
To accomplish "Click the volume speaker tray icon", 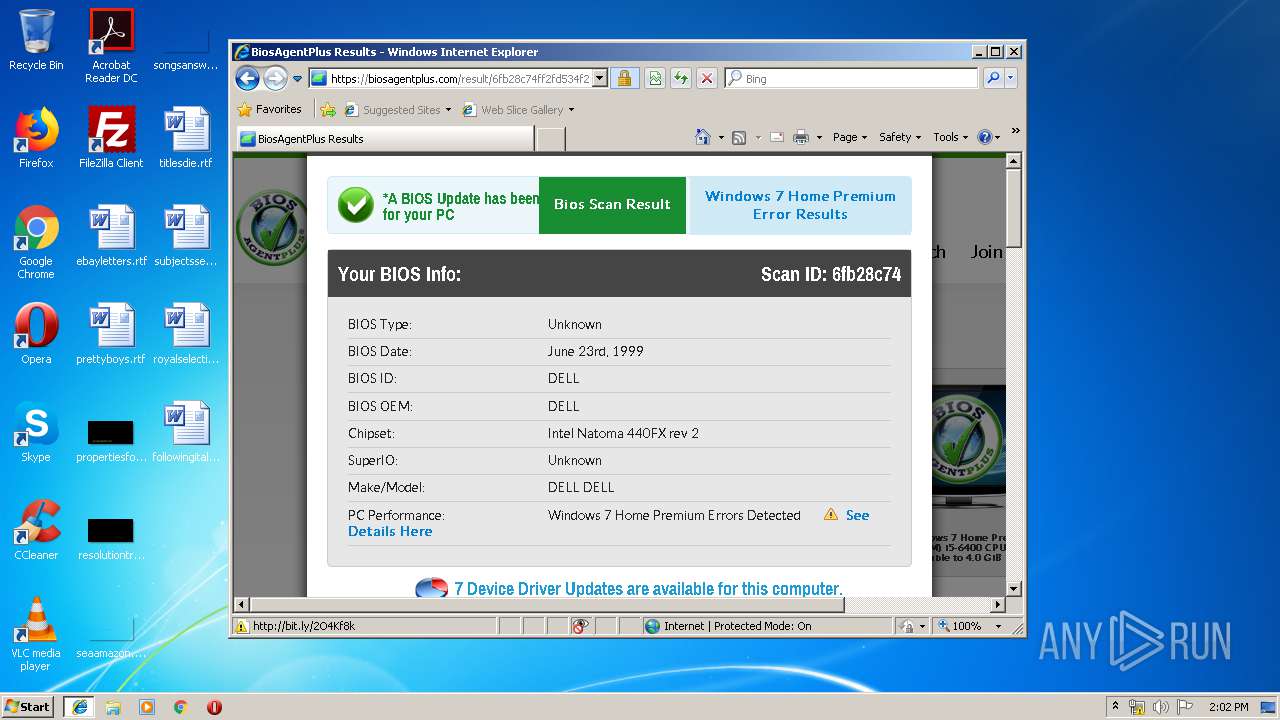I will (x=1160, y=707).
